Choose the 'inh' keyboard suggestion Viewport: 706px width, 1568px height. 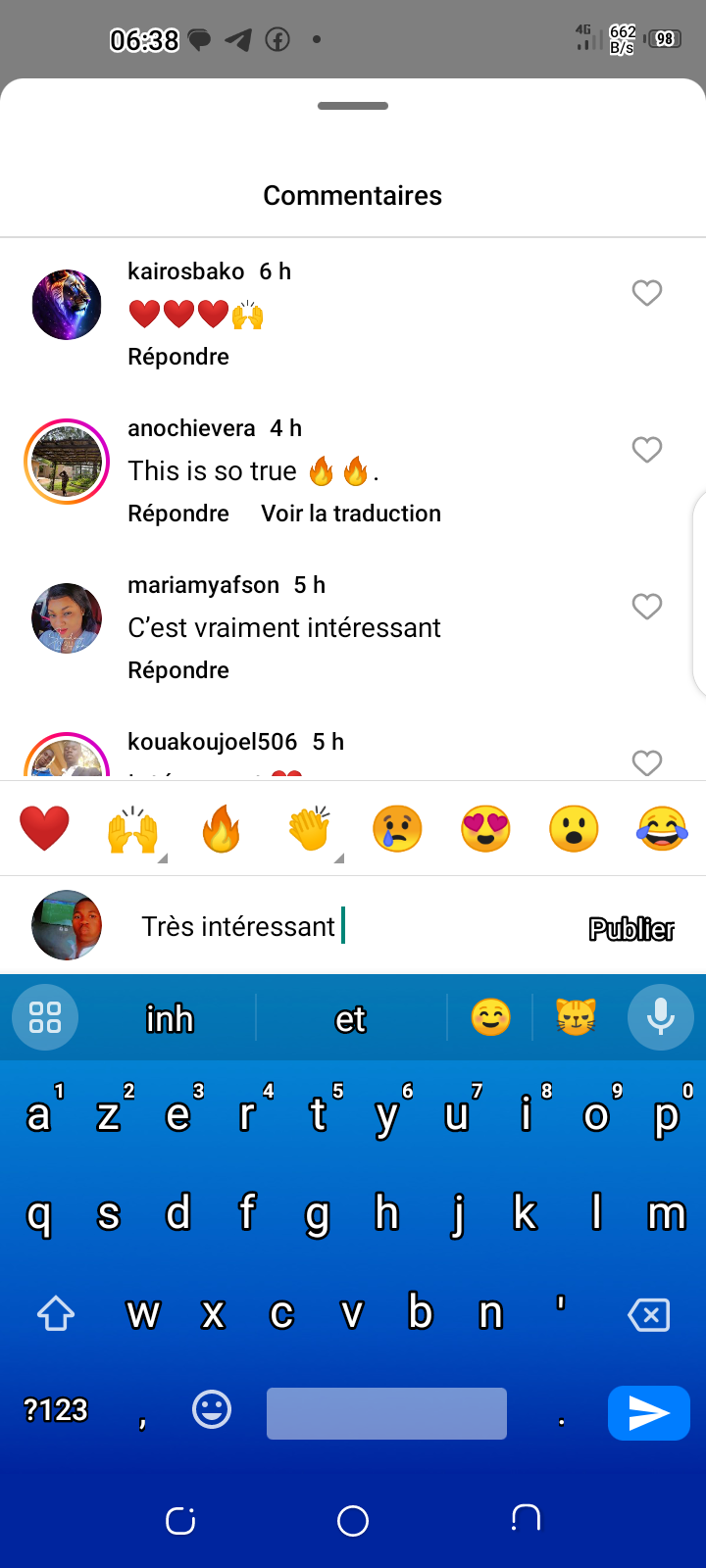click(x=170, y=1019)
